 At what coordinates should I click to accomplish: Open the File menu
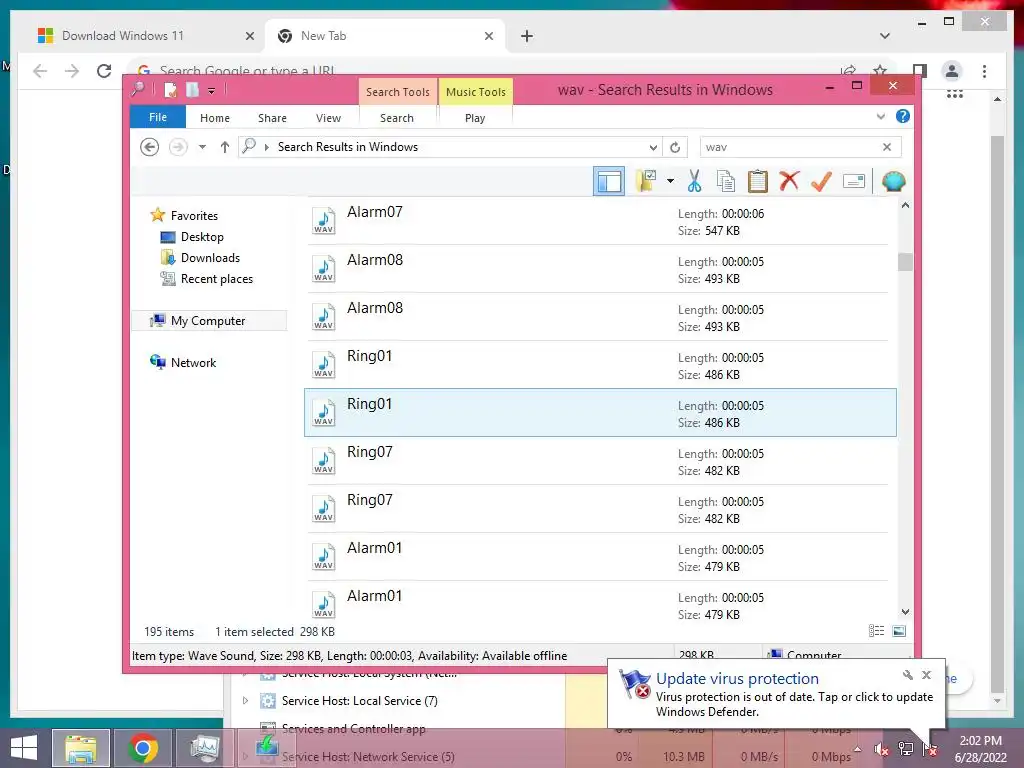click(158, 117)
